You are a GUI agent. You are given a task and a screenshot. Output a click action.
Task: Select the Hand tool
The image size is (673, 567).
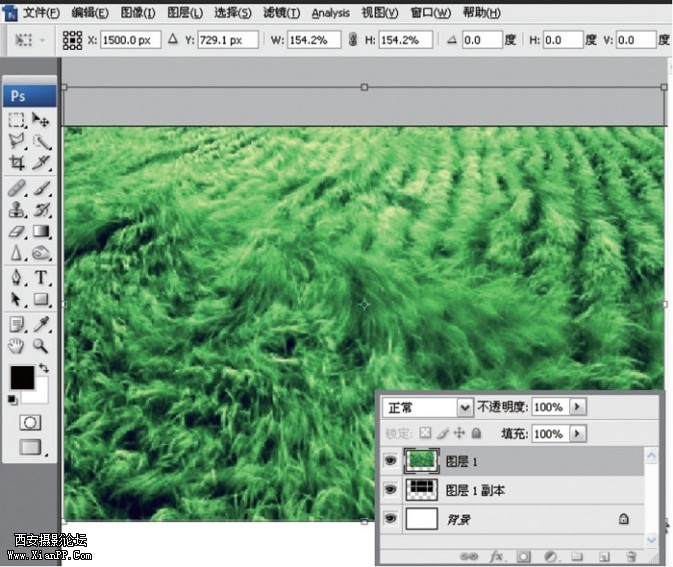click(x=17, y=346)
